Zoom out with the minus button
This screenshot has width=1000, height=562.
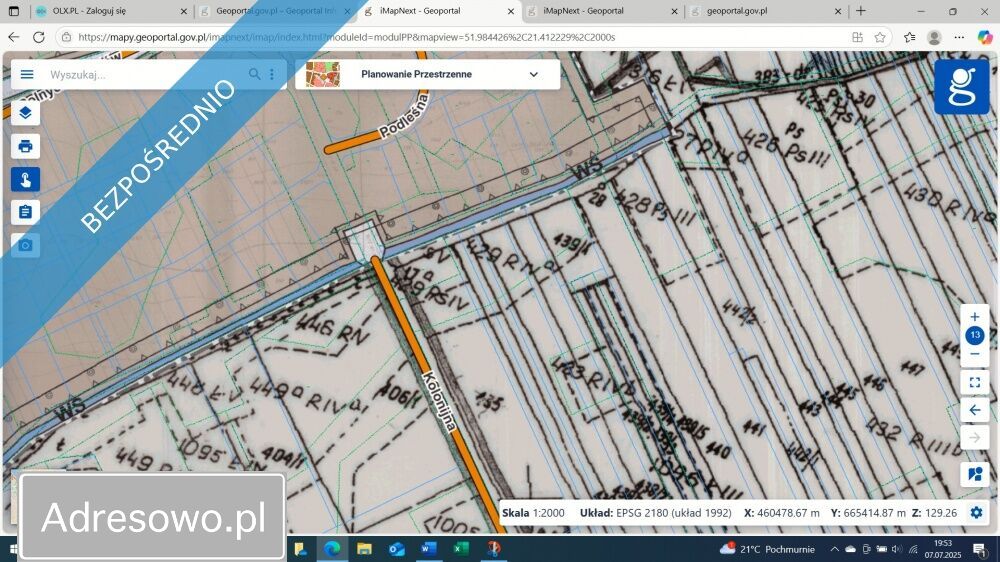click(974, 355)
